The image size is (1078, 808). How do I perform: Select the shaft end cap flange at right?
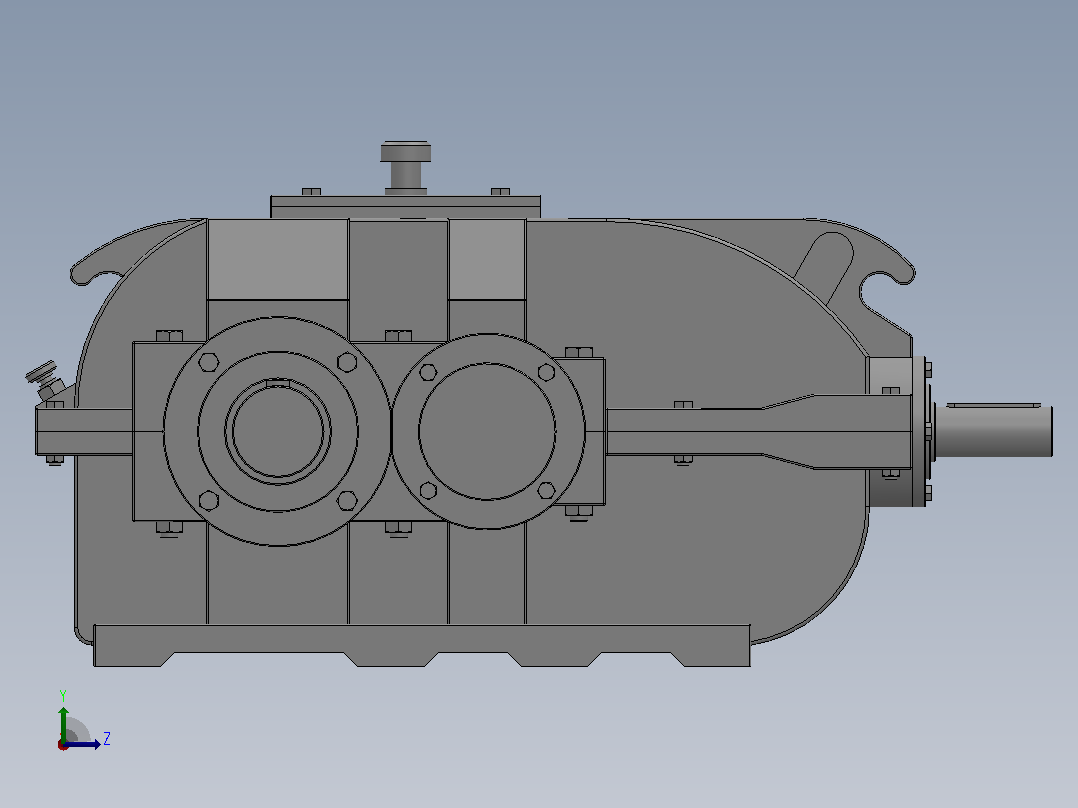[x=921, y=431]
